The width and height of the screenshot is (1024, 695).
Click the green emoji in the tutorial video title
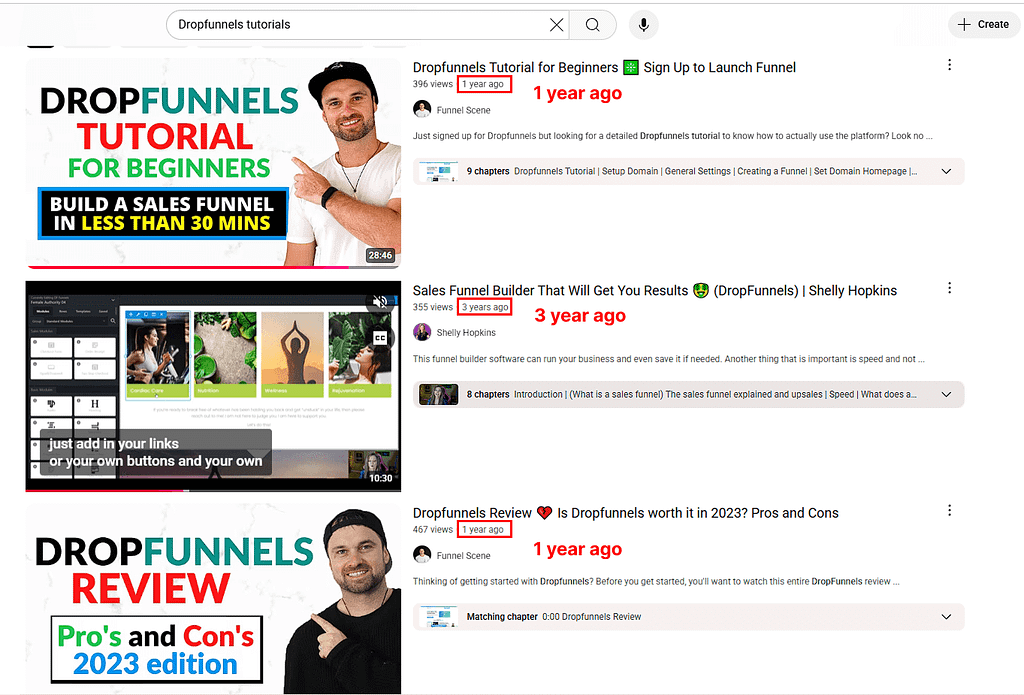[631, 67]
